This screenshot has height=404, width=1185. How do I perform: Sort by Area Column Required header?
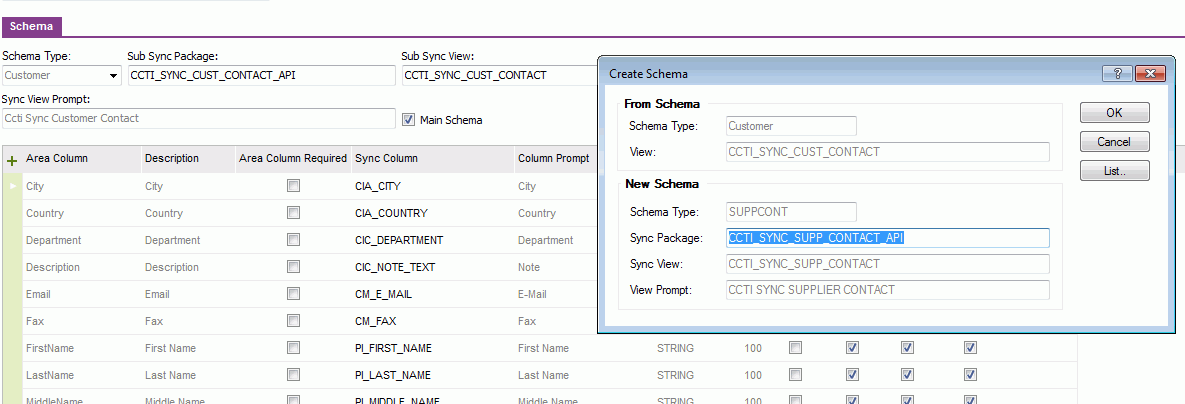292,159
